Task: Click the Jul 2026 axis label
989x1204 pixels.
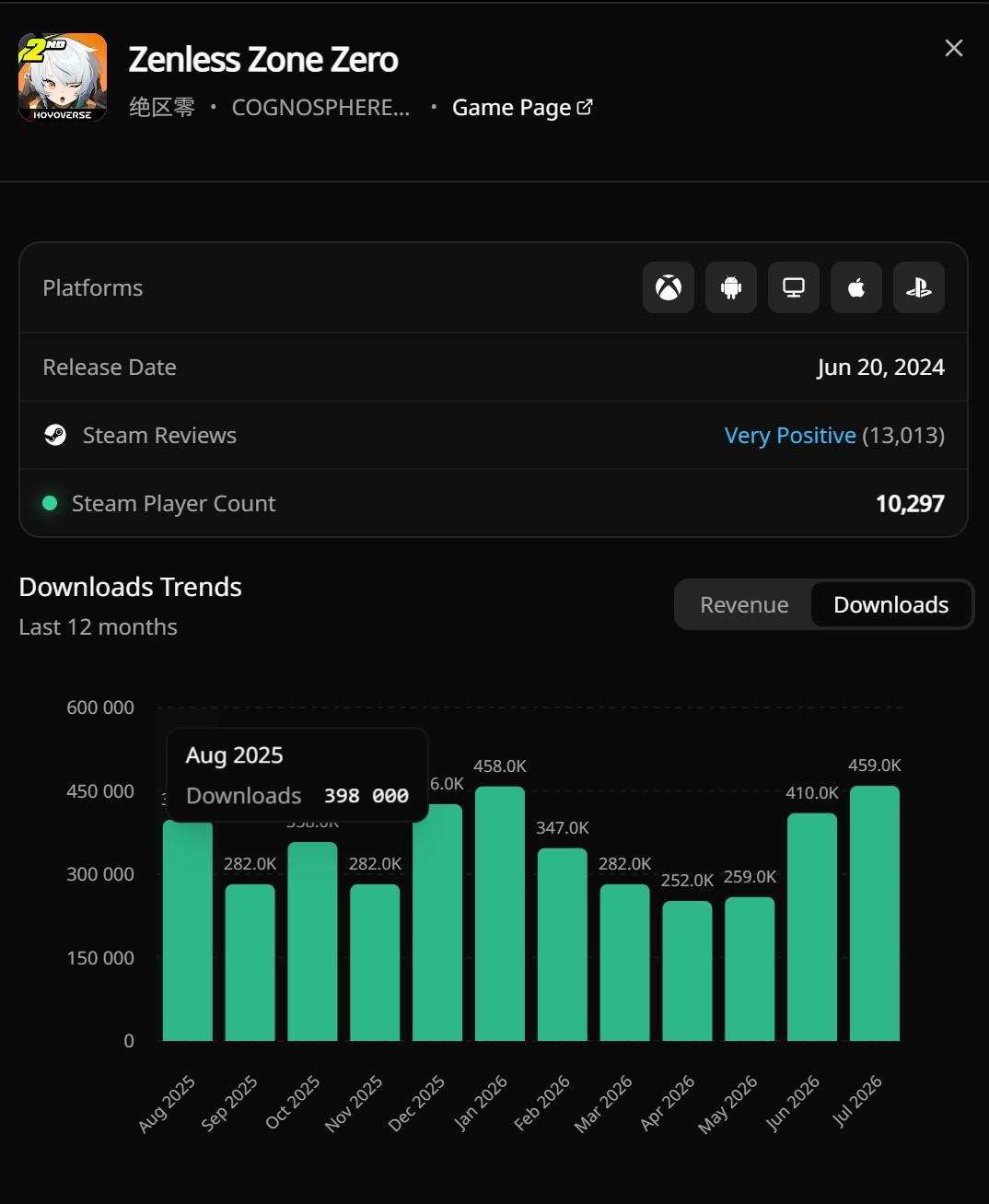Action: 857,1101
